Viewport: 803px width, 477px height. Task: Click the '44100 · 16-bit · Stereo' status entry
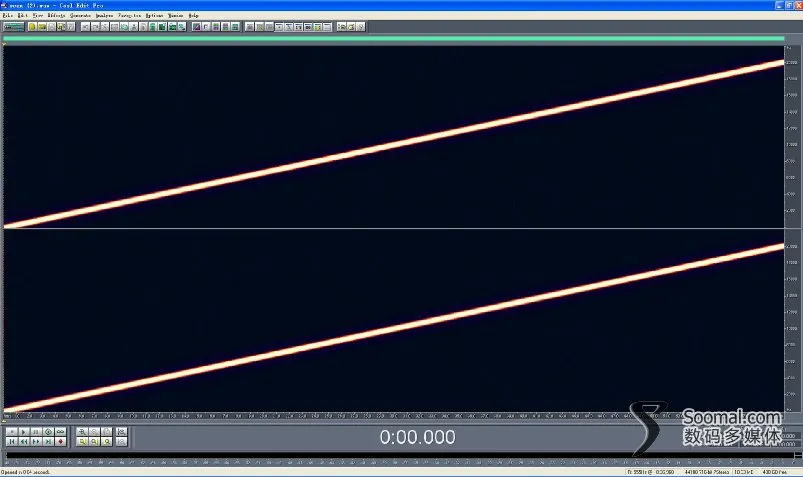click(707, 472)
